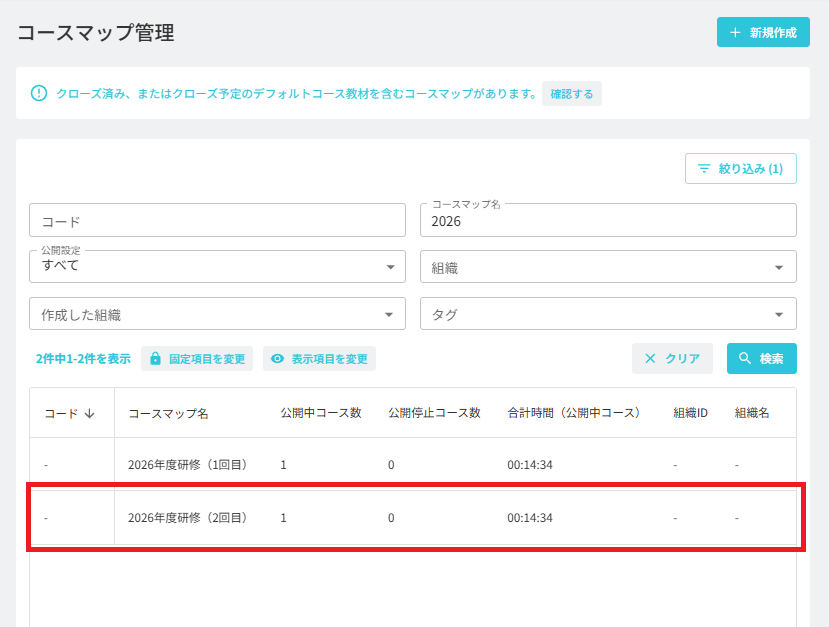829x627 pixels.
Task: Click the info alert exclamation icon
Action: (39, 94)
